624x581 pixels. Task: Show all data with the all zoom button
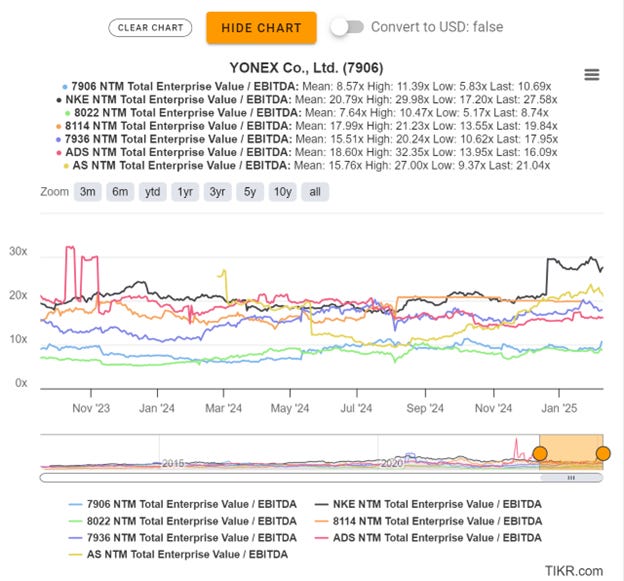click(315, 192)
